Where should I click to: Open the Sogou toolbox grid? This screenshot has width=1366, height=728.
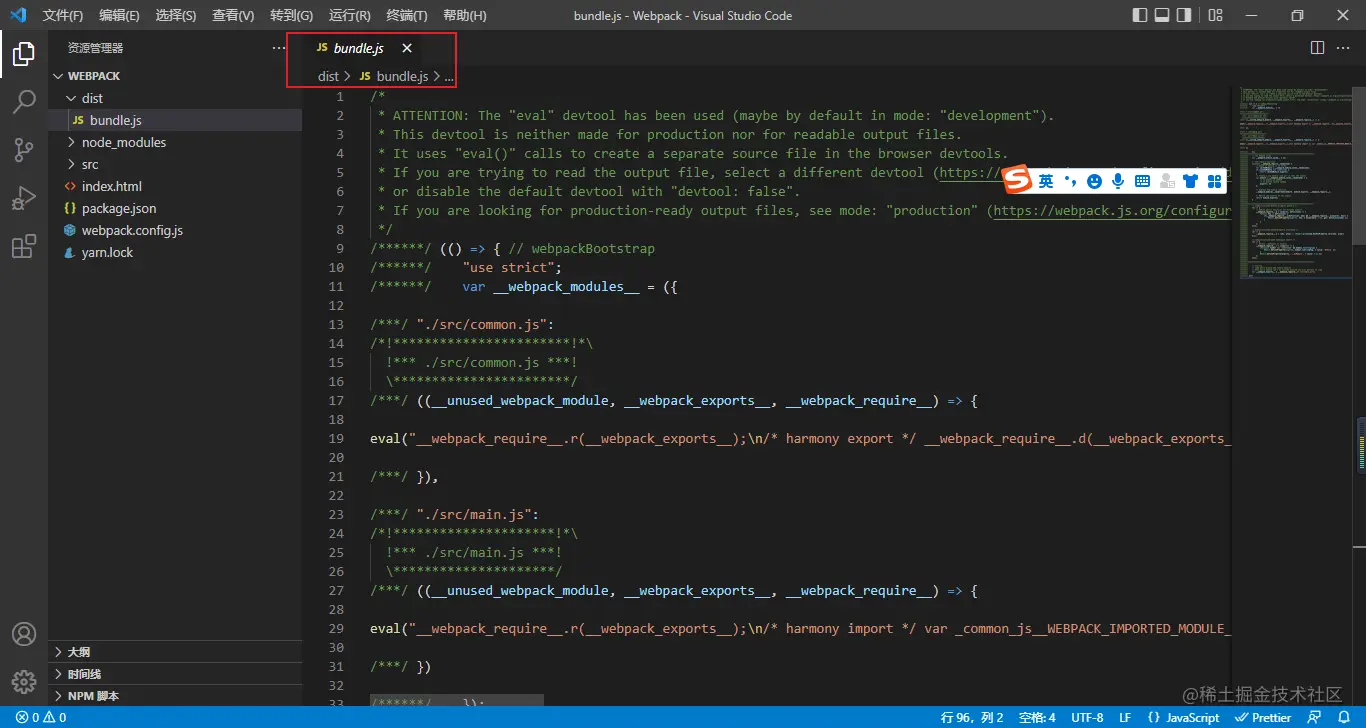coord(1215,181)
